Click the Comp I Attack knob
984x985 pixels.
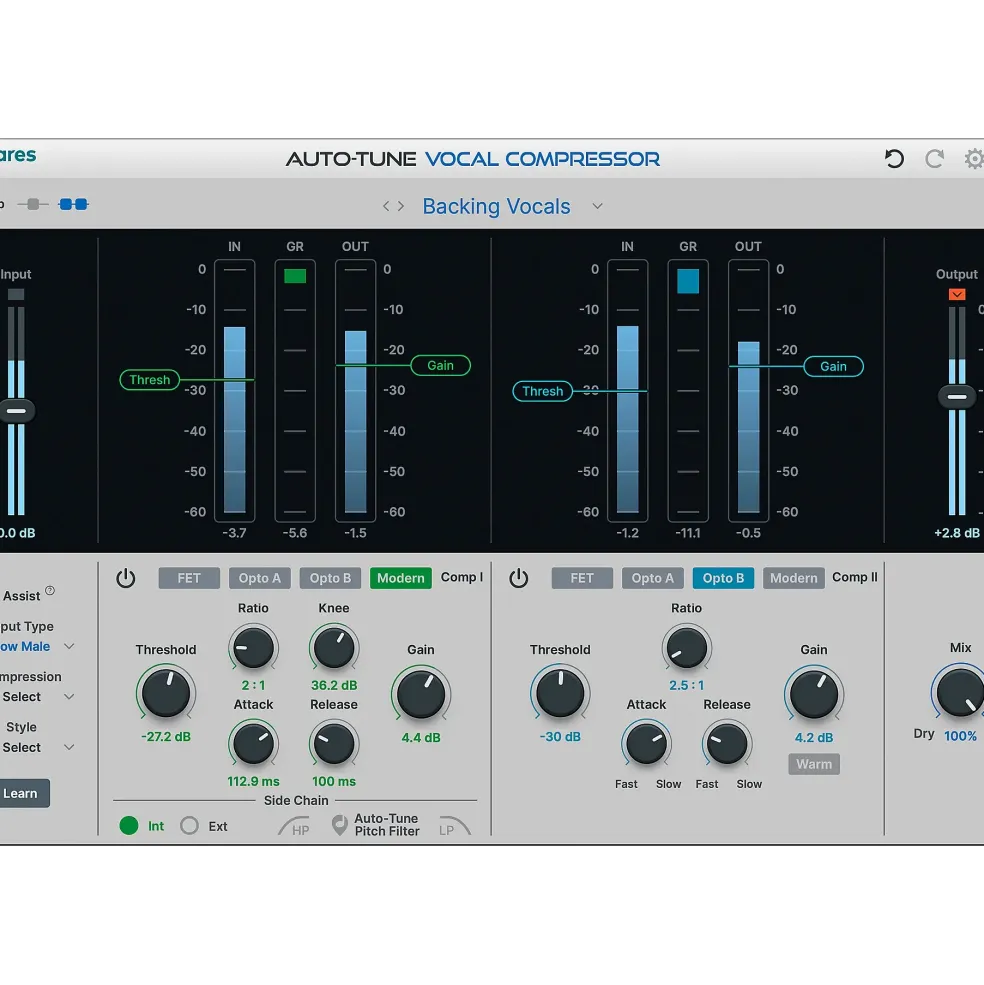[x=253, y=744]
